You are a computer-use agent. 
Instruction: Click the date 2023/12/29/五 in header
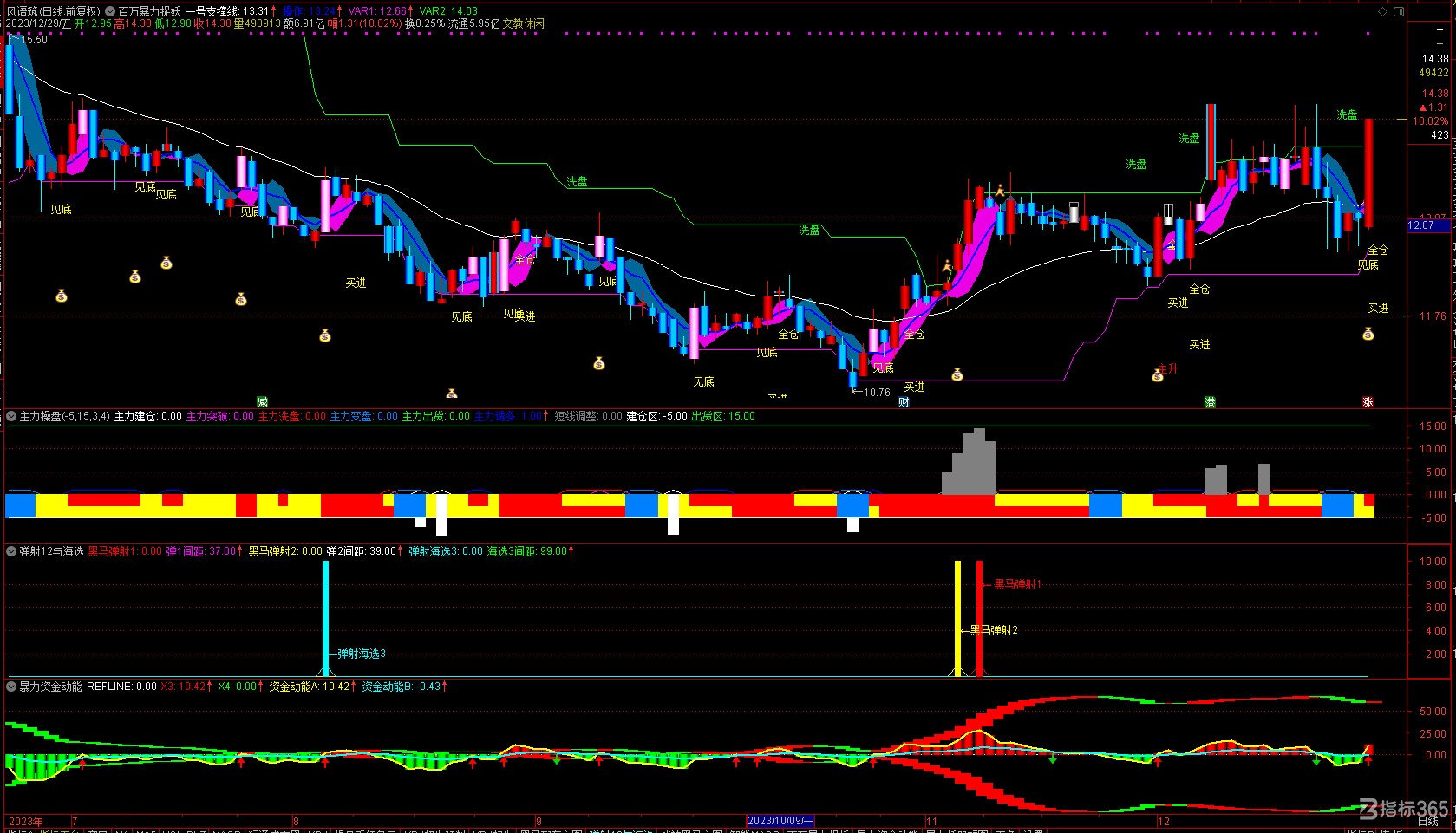tap(38, 23)
